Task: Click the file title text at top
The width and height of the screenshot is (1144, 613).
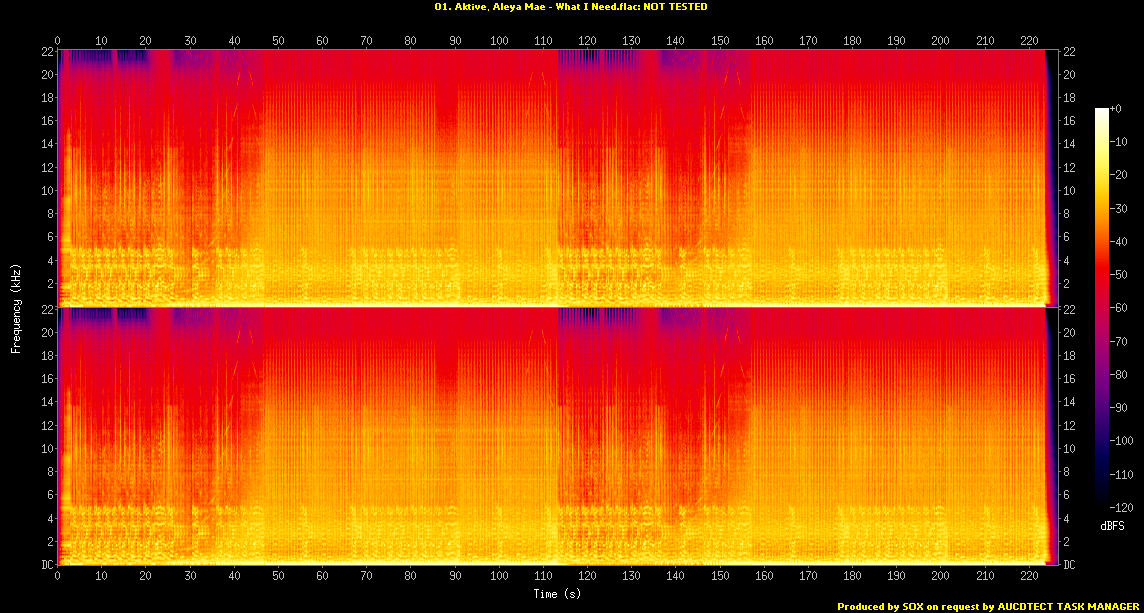Action: pyautogui.click(x=571, y=7)
